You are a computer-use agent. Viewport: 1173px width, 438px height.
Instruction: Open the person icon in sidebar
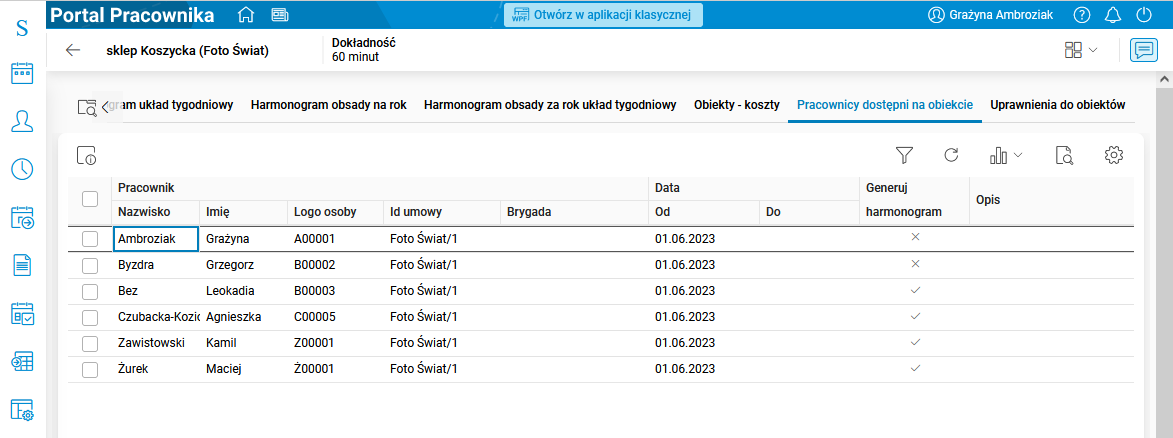point(22,121)
